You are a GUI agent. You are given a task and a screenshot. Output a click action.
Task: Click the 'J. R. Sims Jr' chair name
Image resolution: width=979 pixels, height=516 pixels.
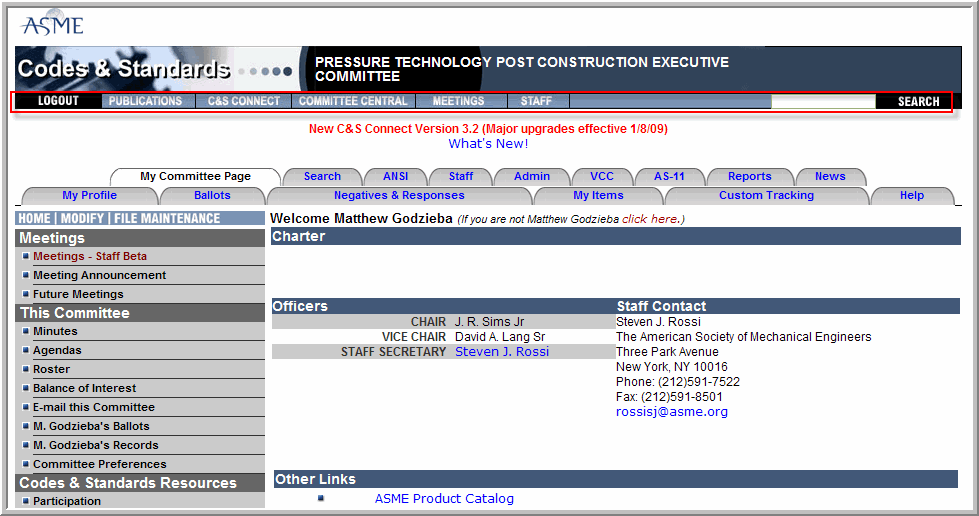pos(489,322)
